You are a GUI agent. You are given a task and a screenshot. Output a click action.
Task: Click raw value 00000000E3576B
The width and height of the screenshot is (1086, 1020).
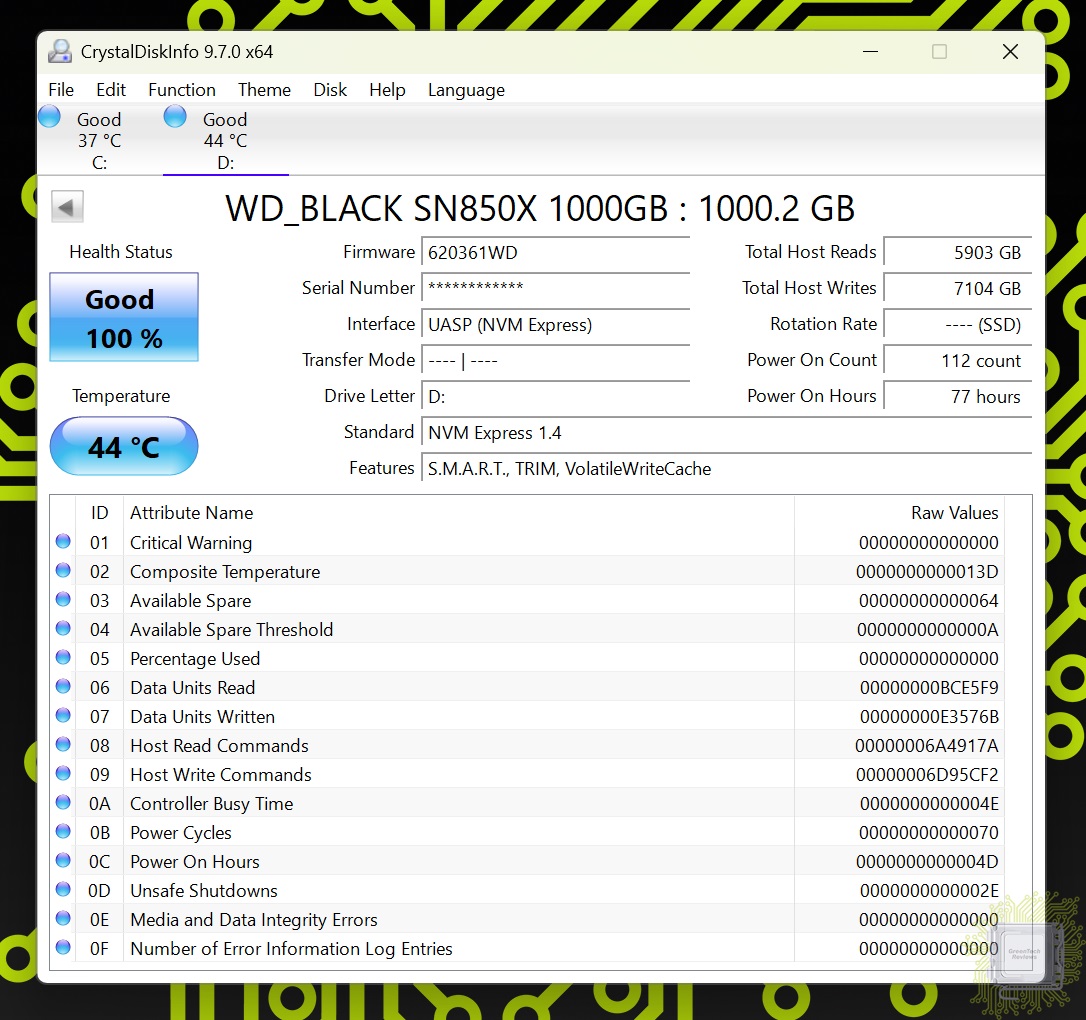point(929,717)
